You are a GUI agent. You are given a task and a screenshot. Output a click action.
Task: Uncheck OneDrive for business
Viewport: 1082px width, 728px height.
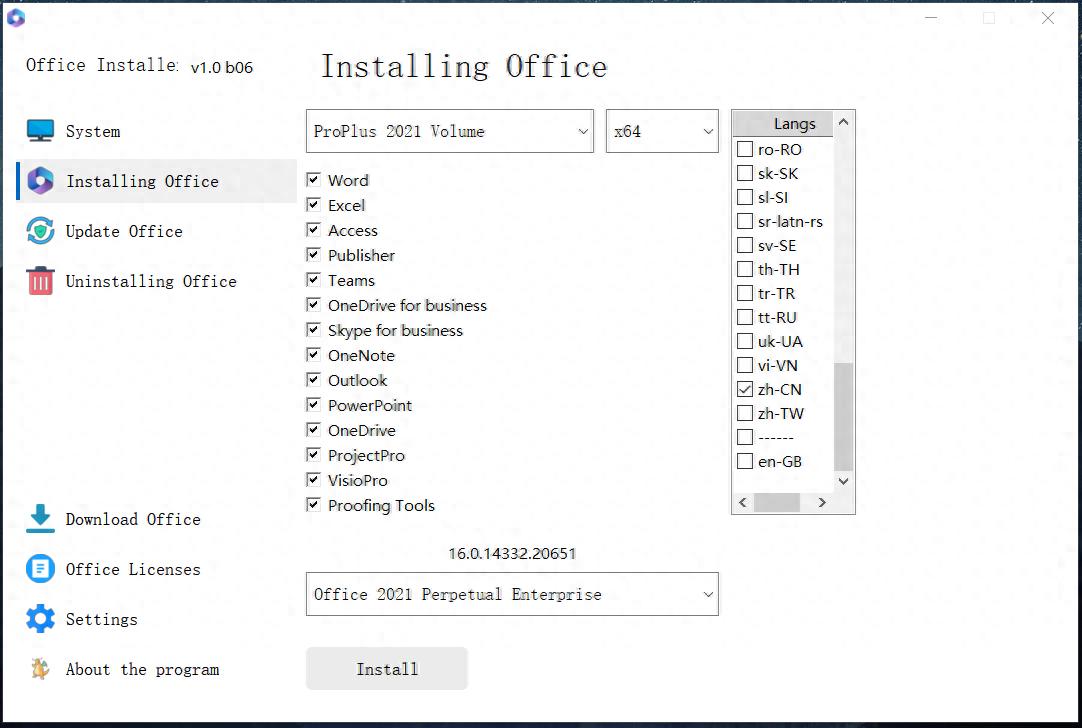point(313,304)
